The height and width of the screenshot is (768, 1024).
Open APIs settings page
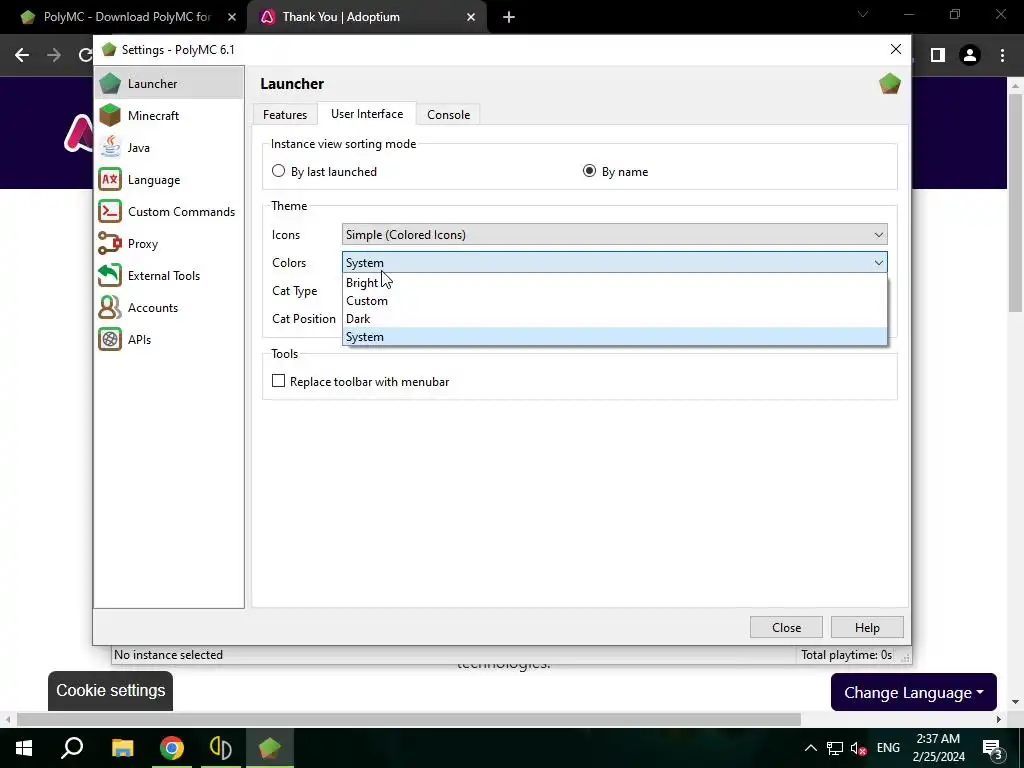pyautogui.click(x=169, y=340)
